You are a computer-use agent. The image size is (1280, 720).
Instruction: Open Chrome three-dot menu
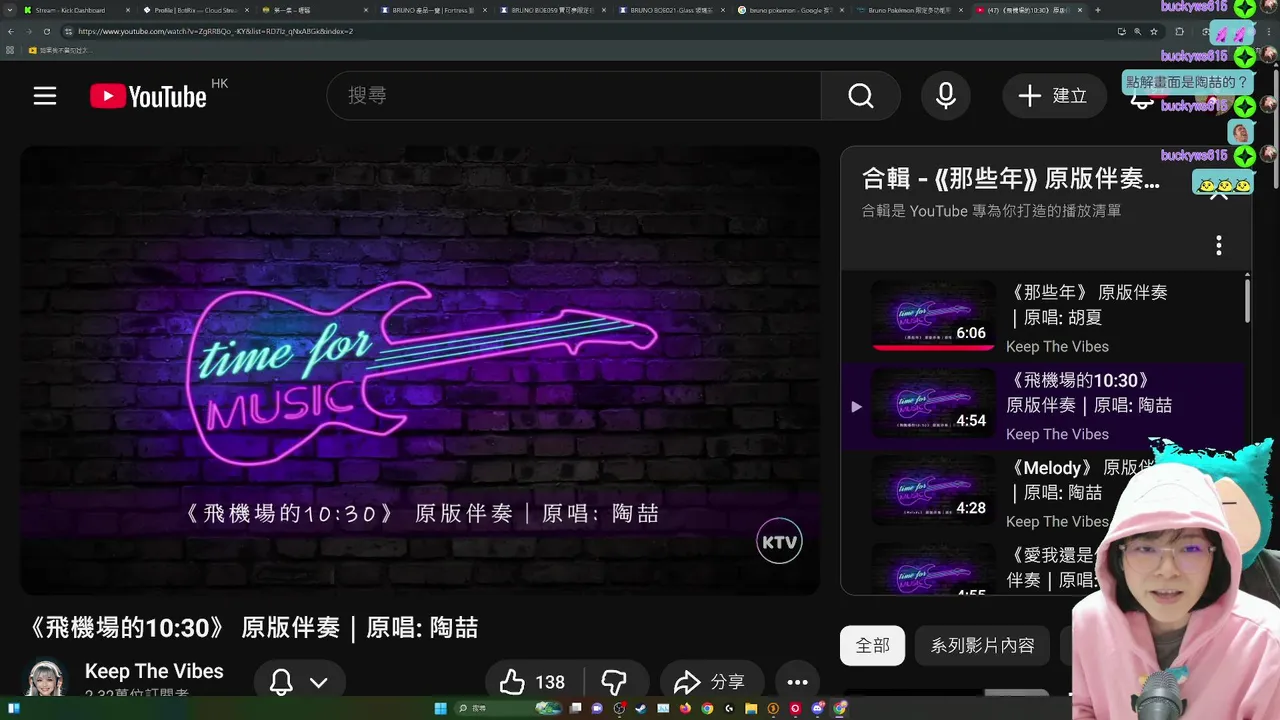1269,31
